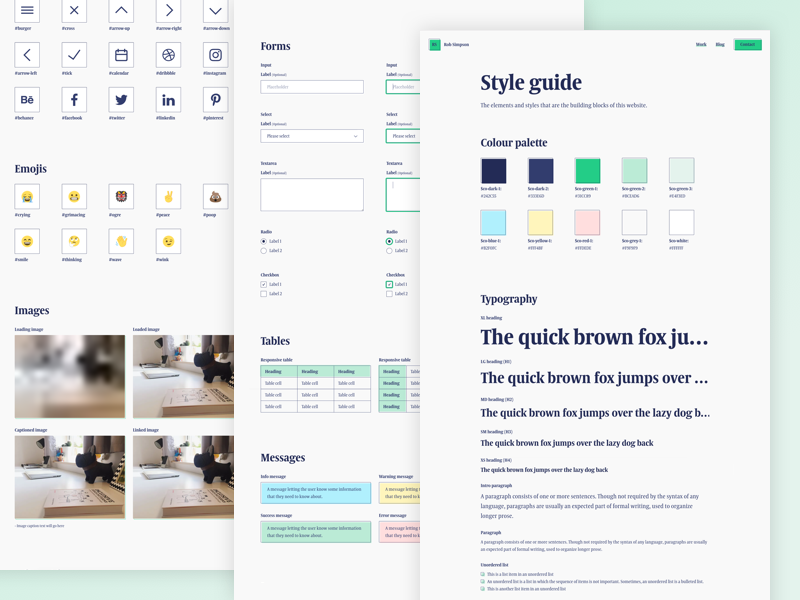Expand the green-outlined 'Please select' dropdown
The height and width of the screenshot is (600, 800).
(403, 136)
